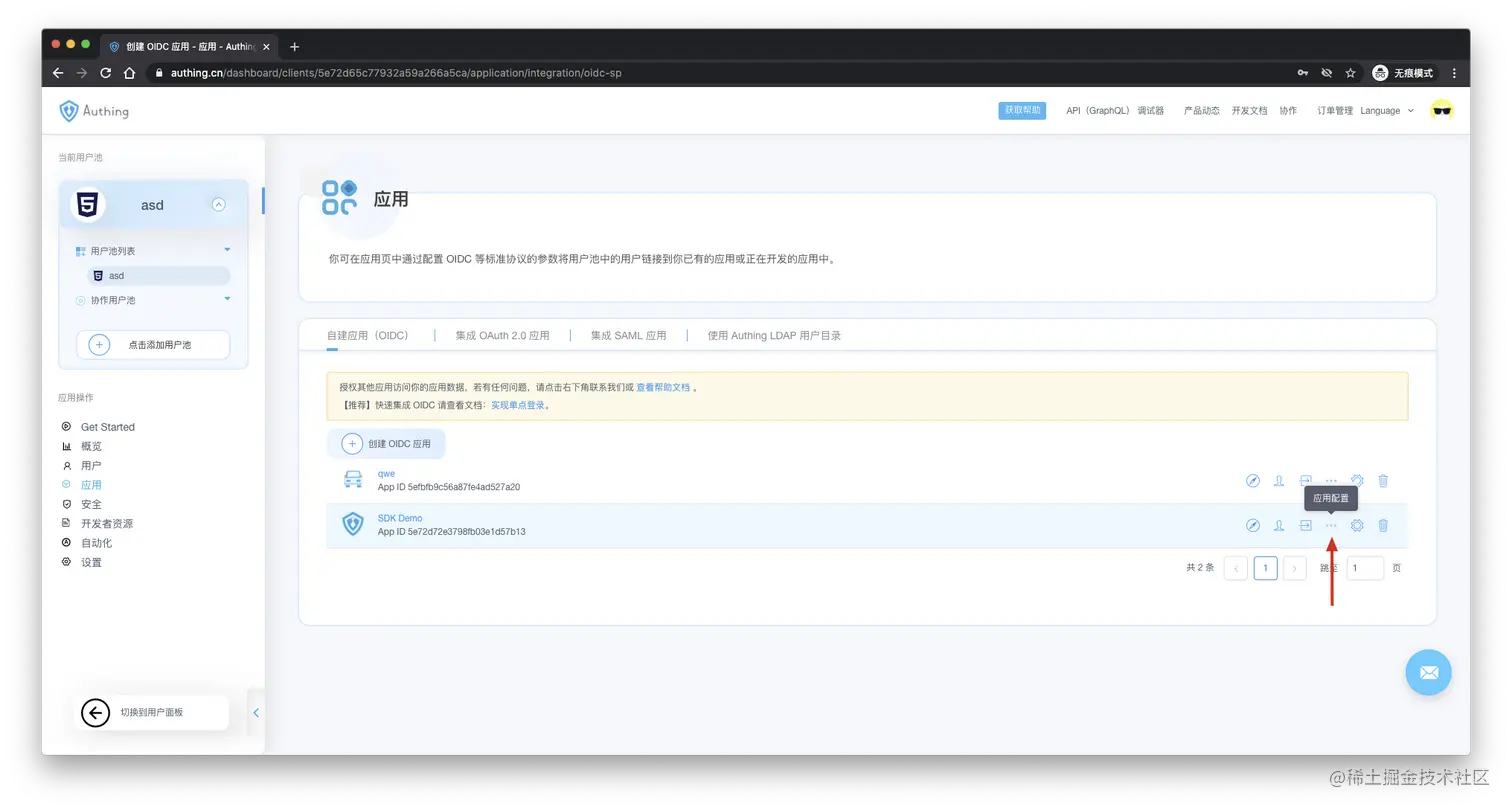Click the login arrow icon for qwe
Image resolution: width=1512 pixels, height=810 pixels.
(x=1305, y=481)
